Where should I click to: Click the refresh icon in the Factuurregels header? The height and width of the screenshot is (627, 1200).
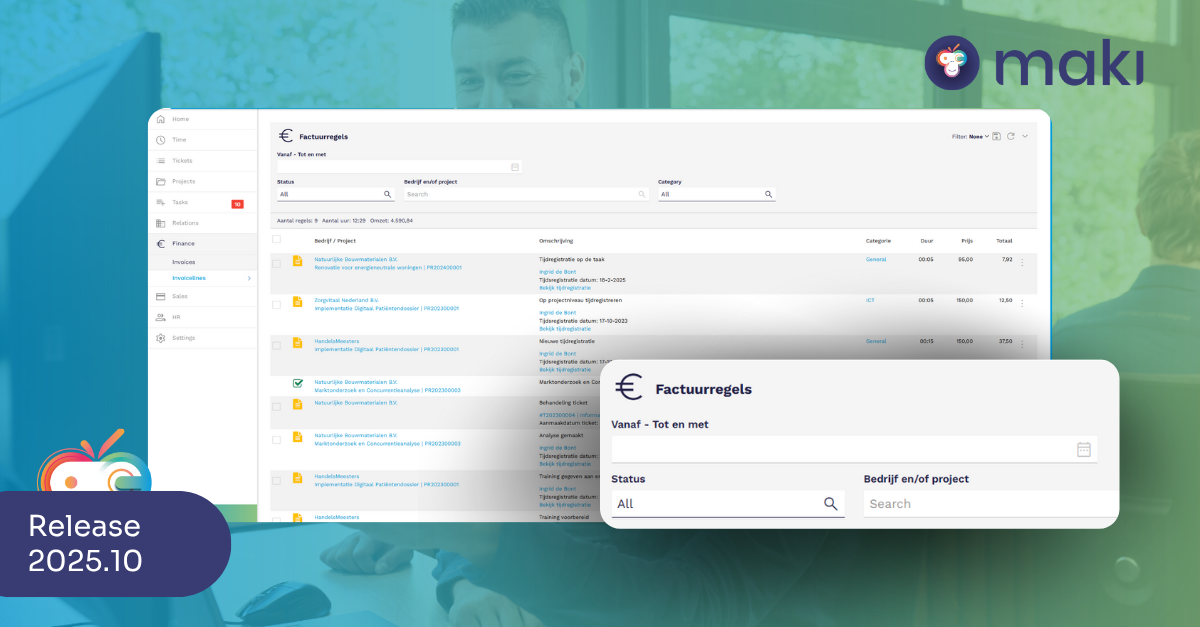click(1011, 136)
